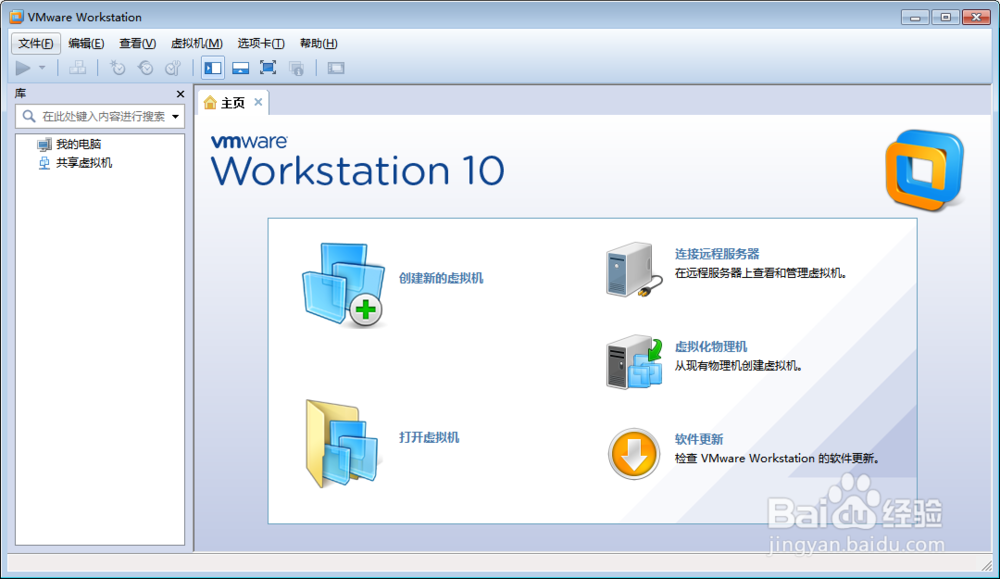The width and height of the screenshot is (1000, 579).
Task: Click the 创建新的虚拟机 link
Action: [441, 278]
